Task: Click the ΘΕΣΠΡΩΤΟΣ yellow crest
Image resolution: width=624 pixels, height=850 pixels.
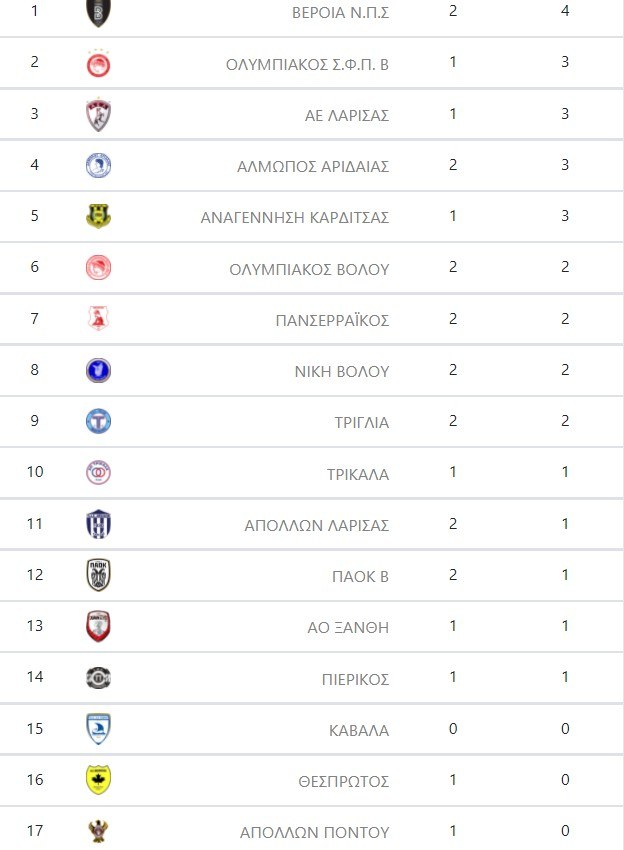Action: [98, 780]
